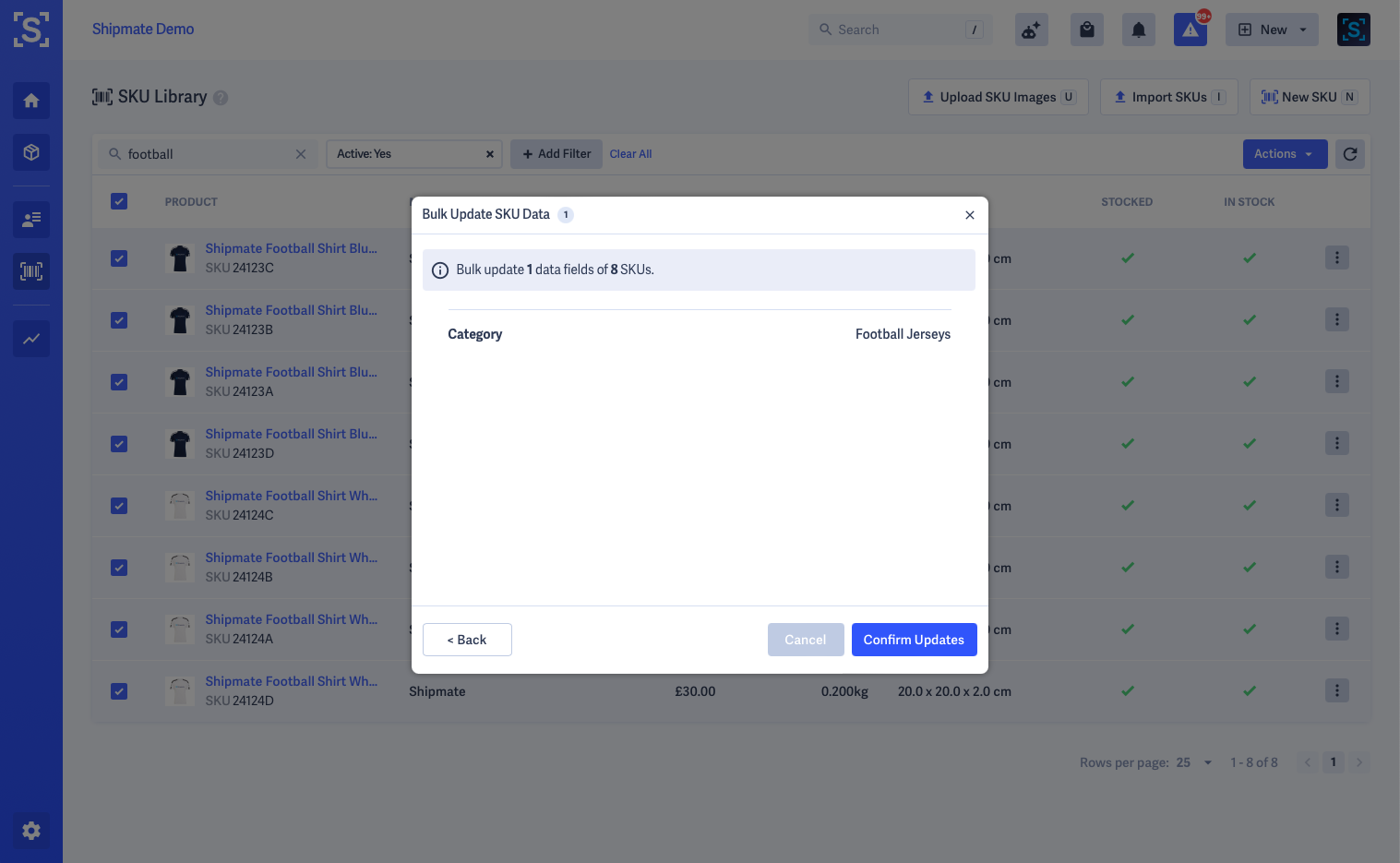Open the Actions dropdown
The height and width of the screenshot is (863, 1400).
(1285, 154)
